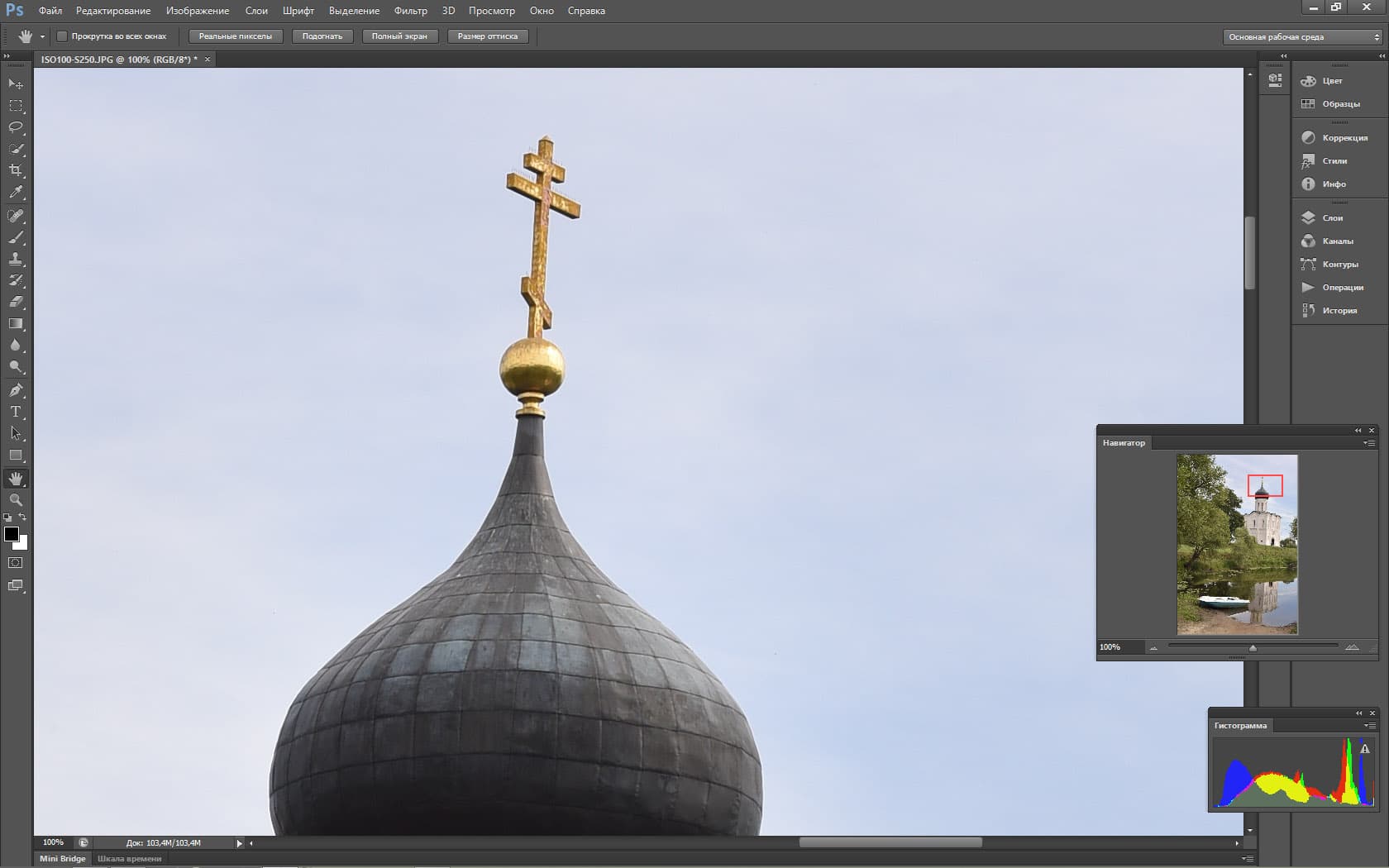Open the foreground color picker
1389x868 pixels.
(11, 533)
